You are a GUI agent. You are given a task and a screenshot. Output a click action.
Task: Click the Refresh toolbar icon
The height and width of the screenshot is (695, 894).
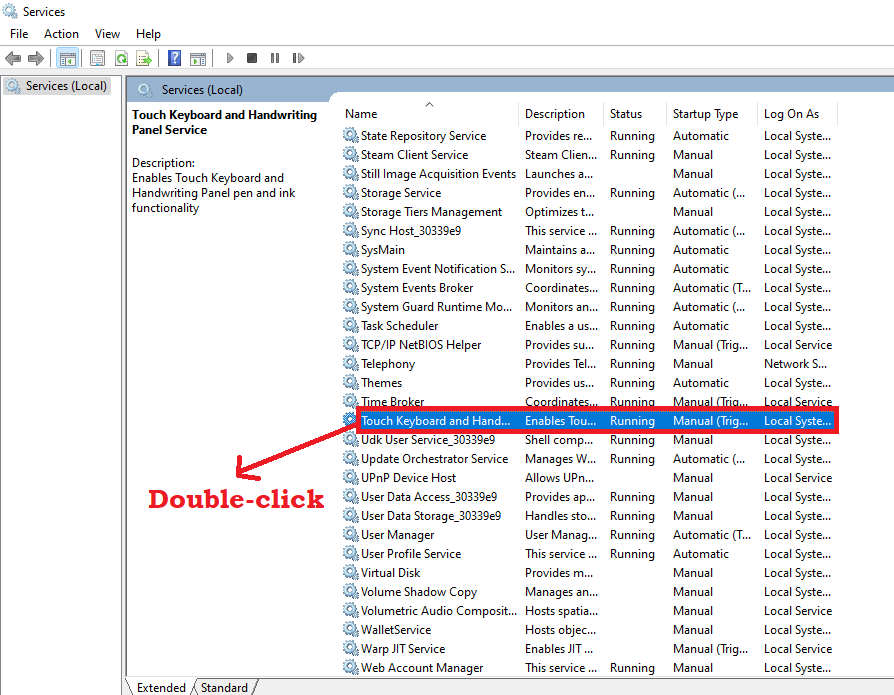click(x=121, y=59)
